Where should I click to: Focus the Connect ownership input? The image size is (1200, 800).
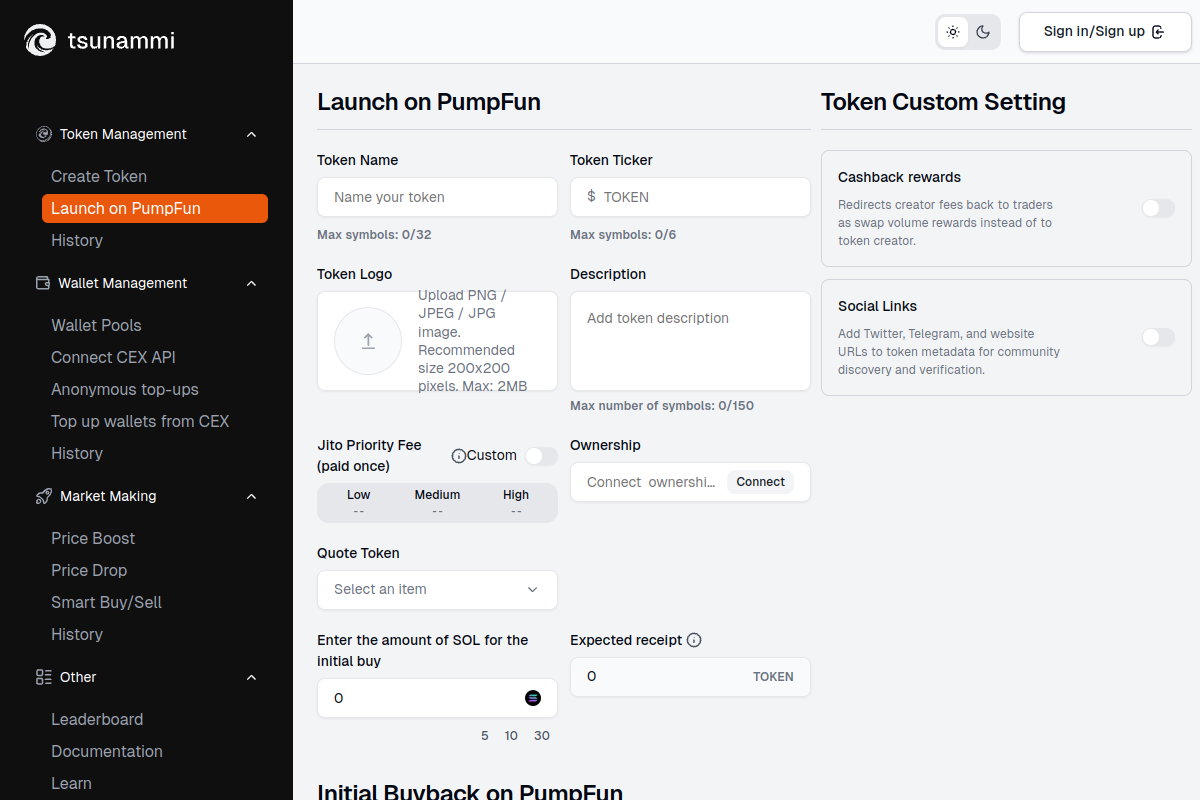pos(652,482)
